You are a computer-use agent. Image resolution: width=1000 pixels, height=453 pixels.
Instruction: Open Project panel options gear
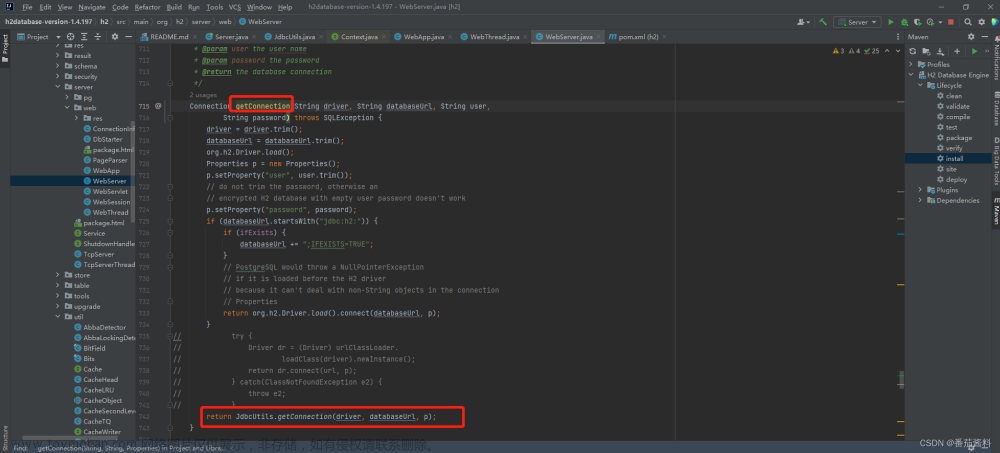pyautogui.click(x=115, y=36)
